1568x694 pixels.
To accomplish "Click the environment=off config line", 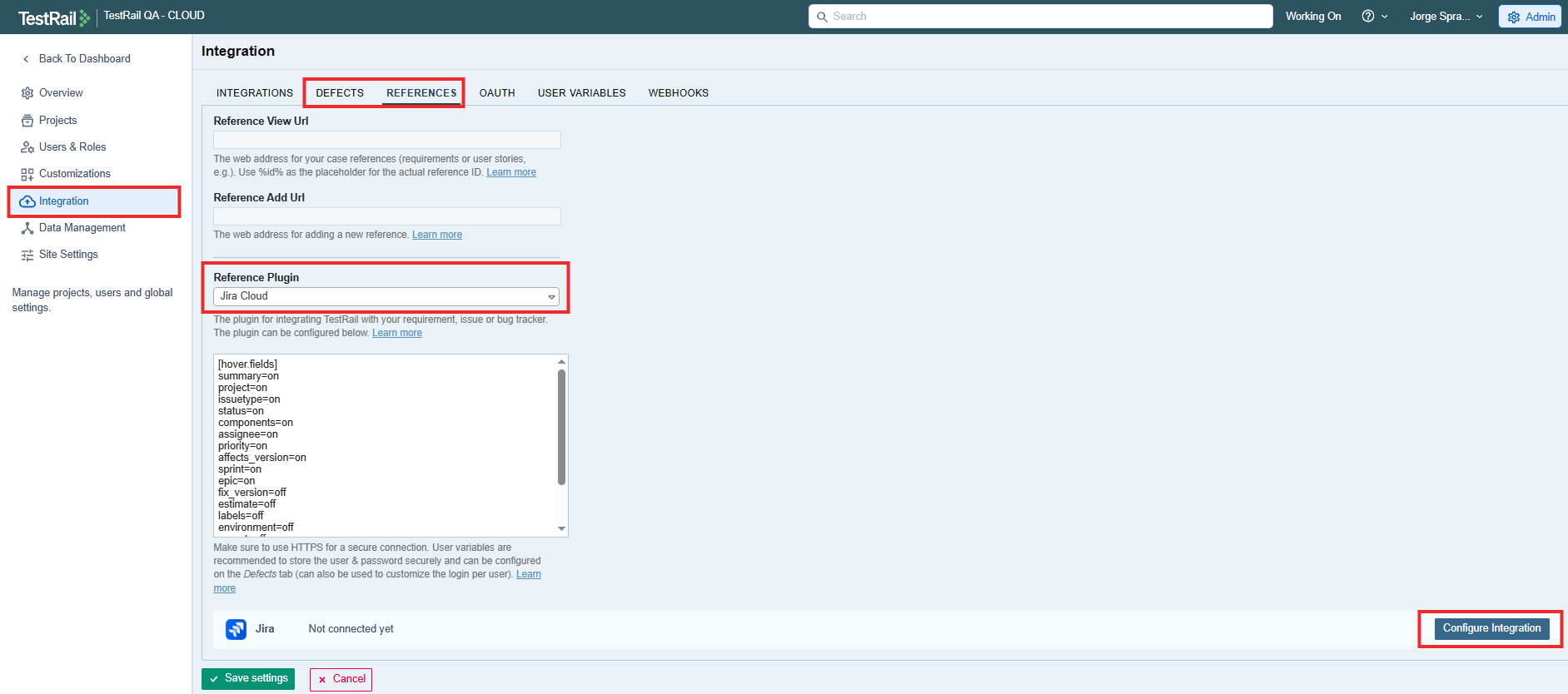I will click(x=256, y=528).
